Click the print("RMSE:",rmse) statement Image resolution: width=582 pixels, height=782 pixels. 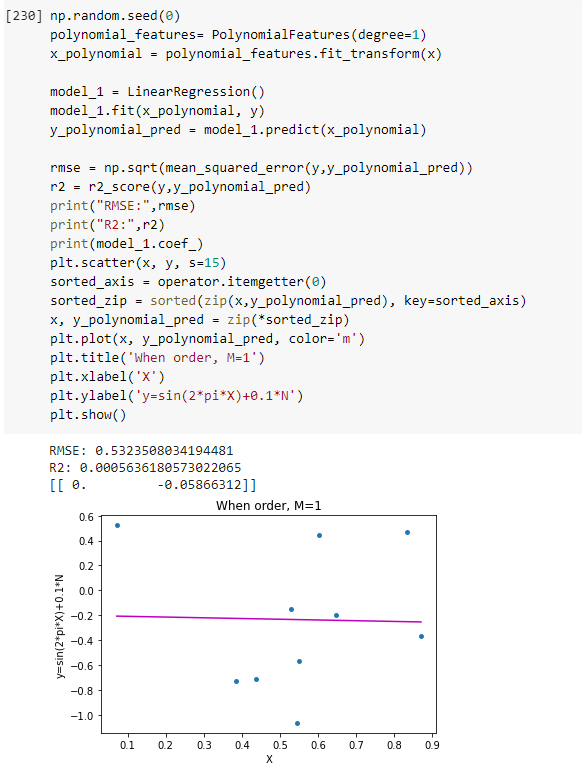[123, 205]
